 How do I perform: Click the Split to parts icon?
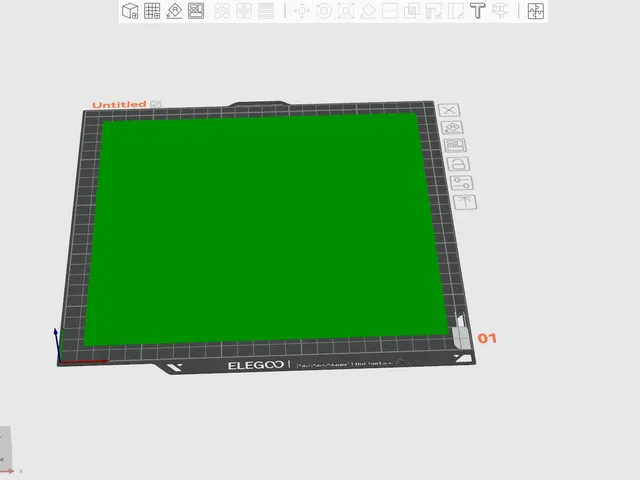(244, 11)
